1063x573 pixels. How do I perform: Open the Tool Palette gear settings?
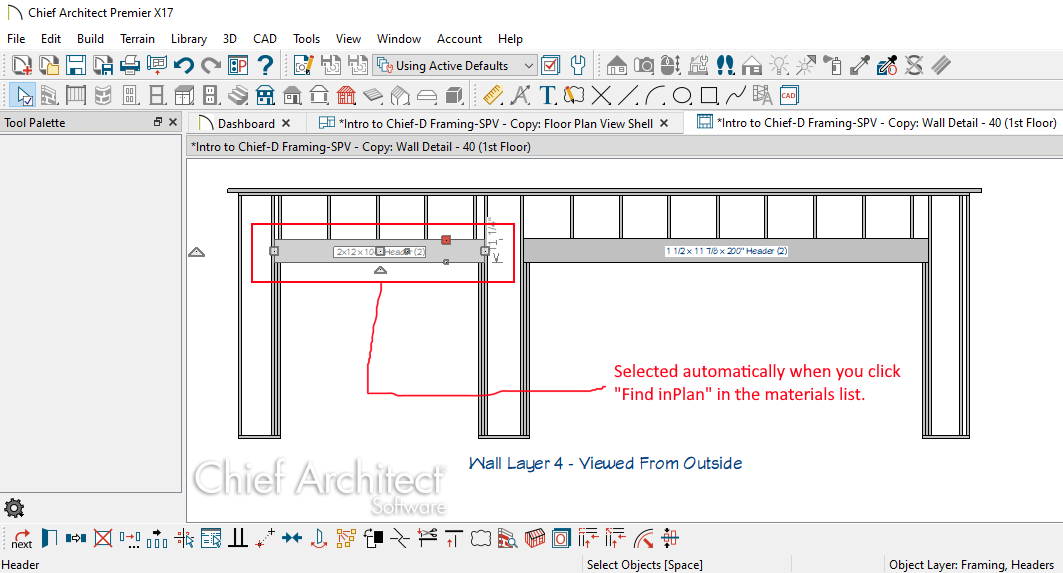[x=14, y=507]
